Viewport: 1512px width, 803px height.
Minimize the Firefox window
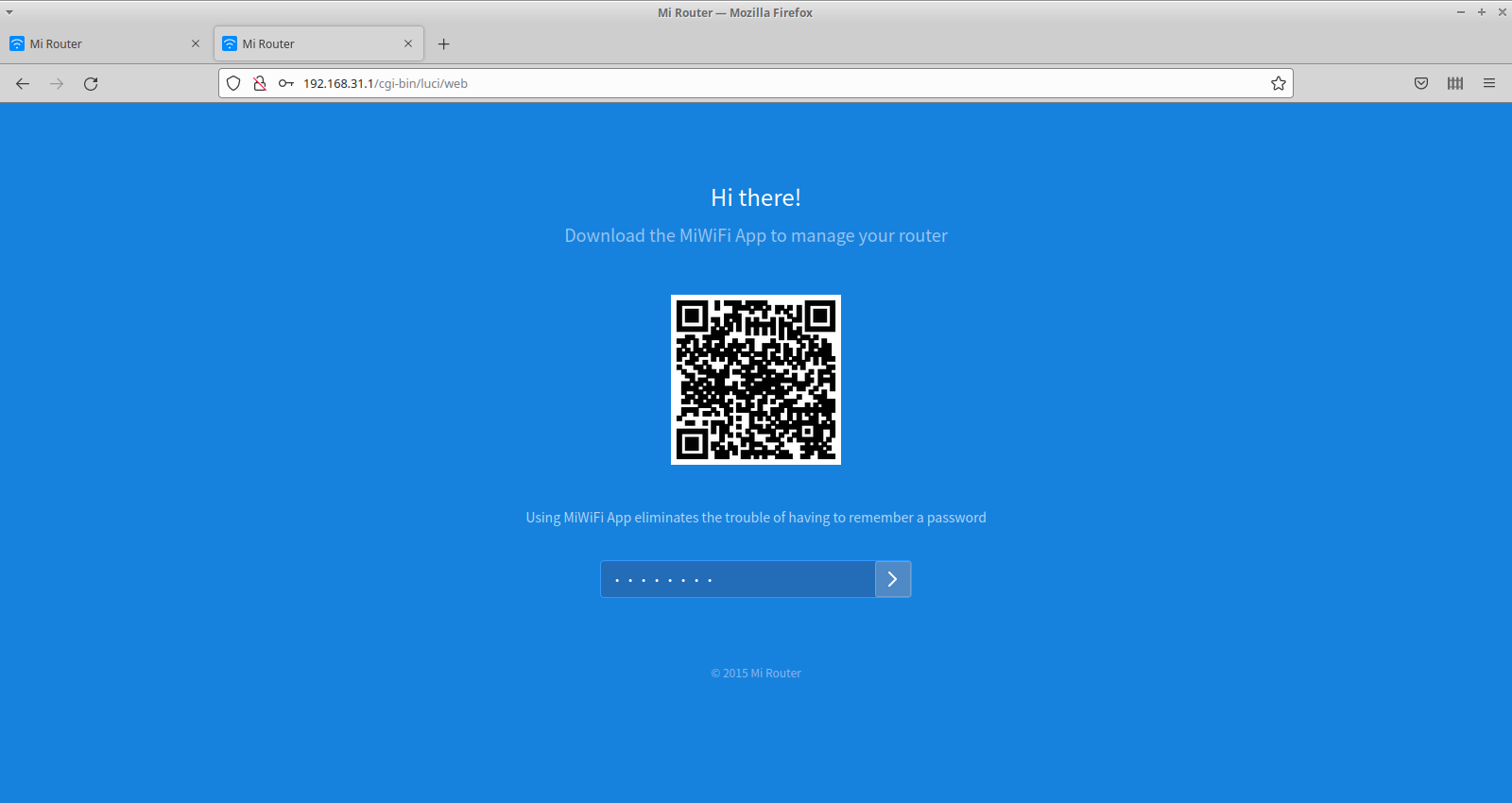tap(1461, 12)
